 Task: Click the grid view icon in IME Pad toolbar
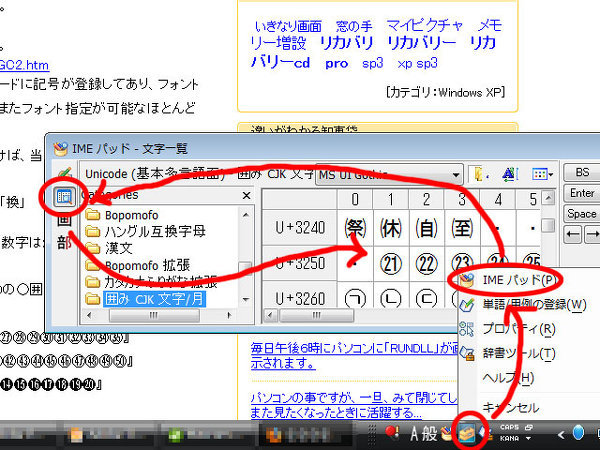540,174
